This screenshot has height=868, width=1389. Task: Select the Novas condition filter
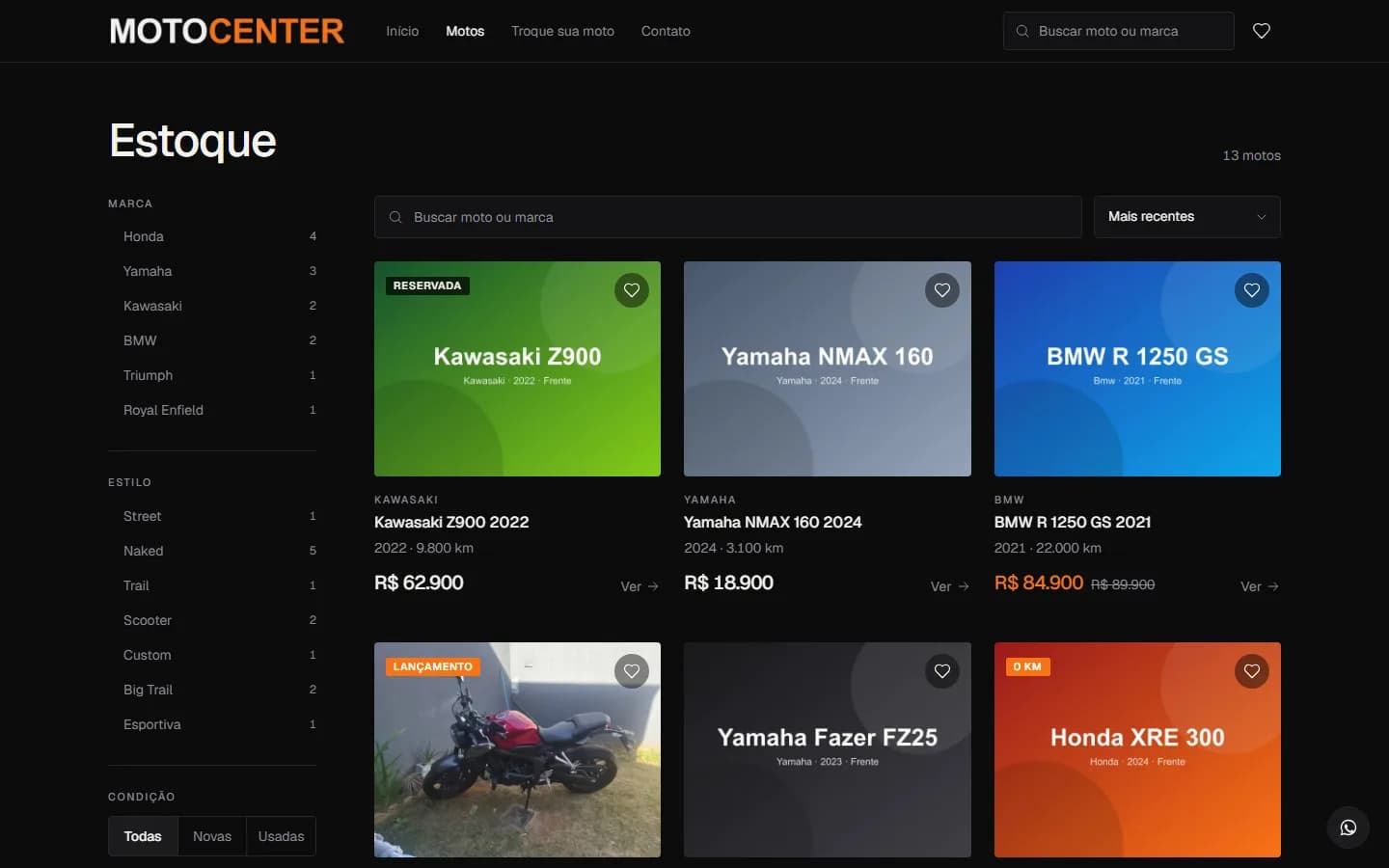212,836
